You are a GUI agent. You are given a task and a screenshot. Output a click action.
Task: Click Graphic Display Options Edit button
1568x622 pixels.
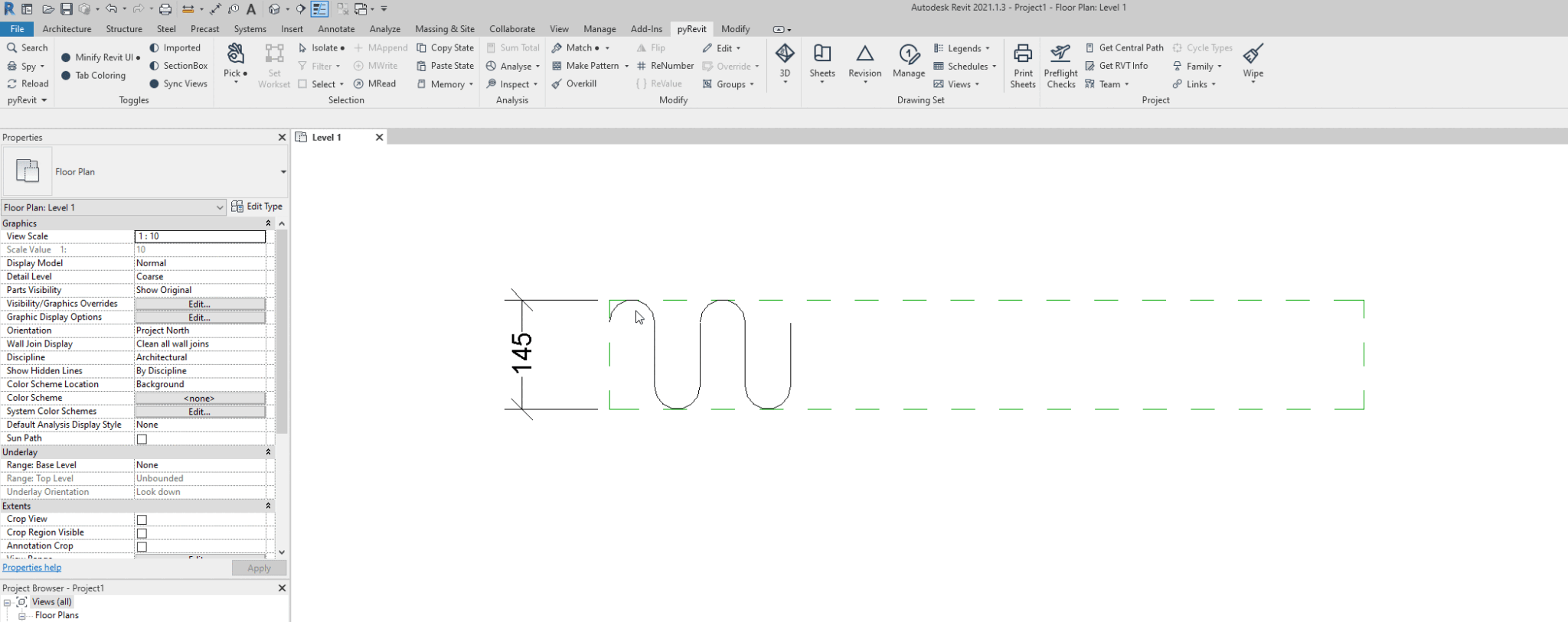(x=200, y=318)
